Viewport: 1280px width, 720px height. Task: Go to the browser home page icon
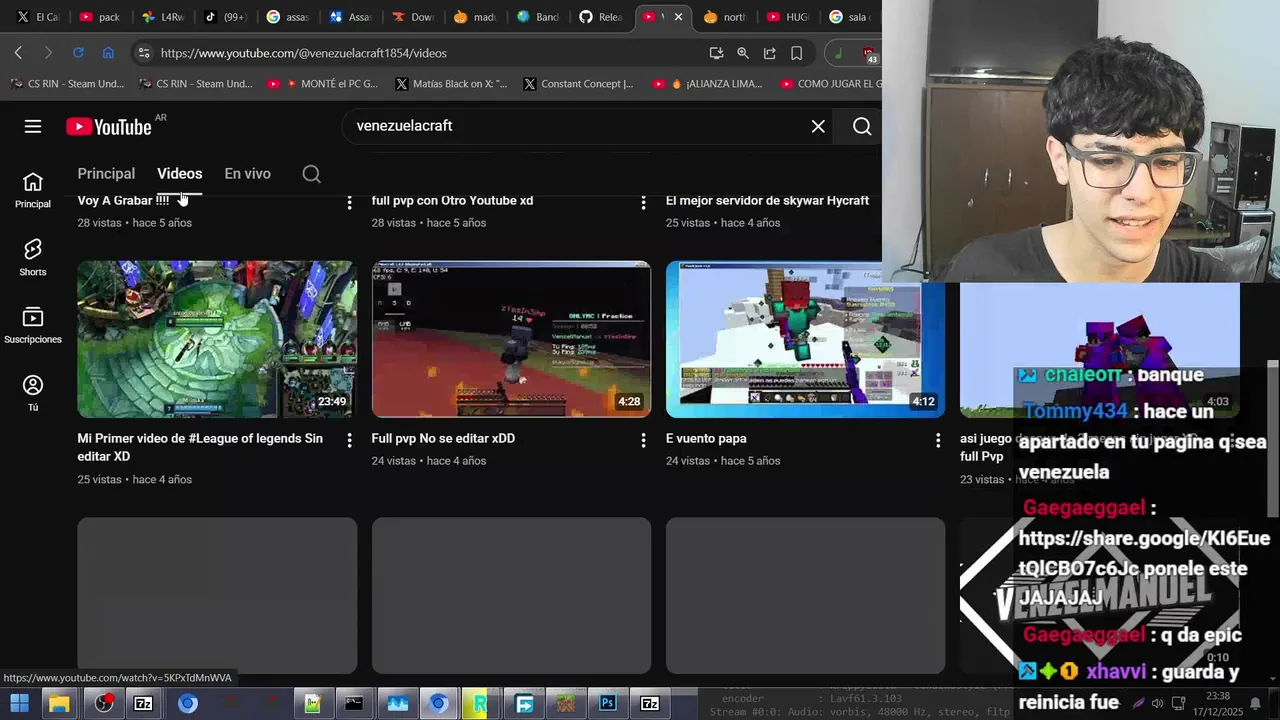coord(108,53)
